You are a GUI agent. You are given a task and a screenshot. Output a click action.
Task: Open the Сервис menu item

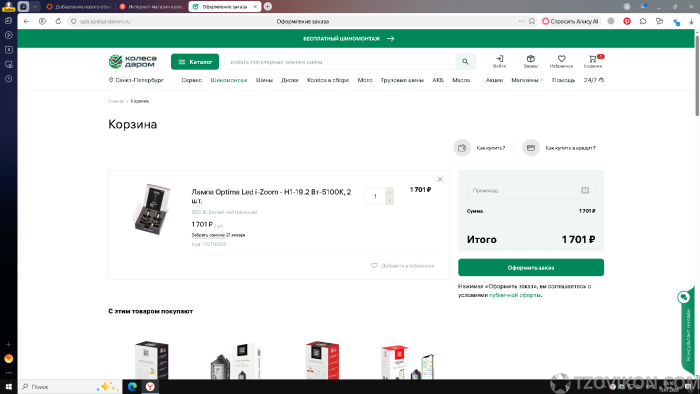192,80
